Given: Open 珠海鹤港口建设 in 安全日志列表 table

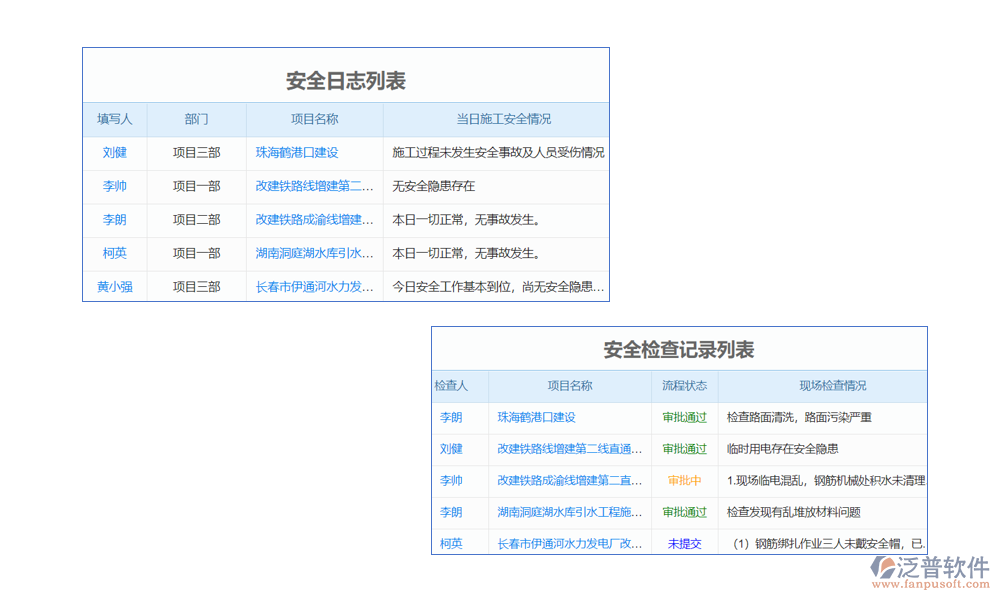Looking at the screenshot, I should pos(297,153).
